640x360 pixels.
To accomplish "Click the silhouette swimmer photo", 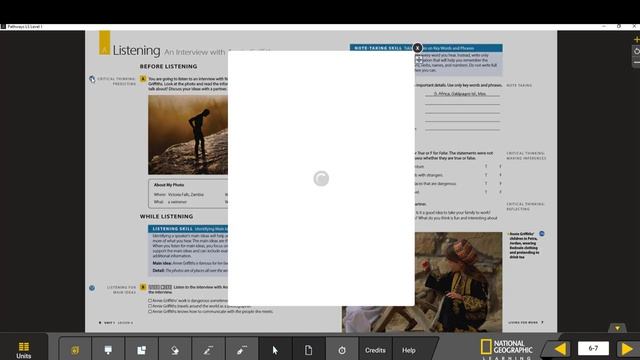I will (188, 135).
